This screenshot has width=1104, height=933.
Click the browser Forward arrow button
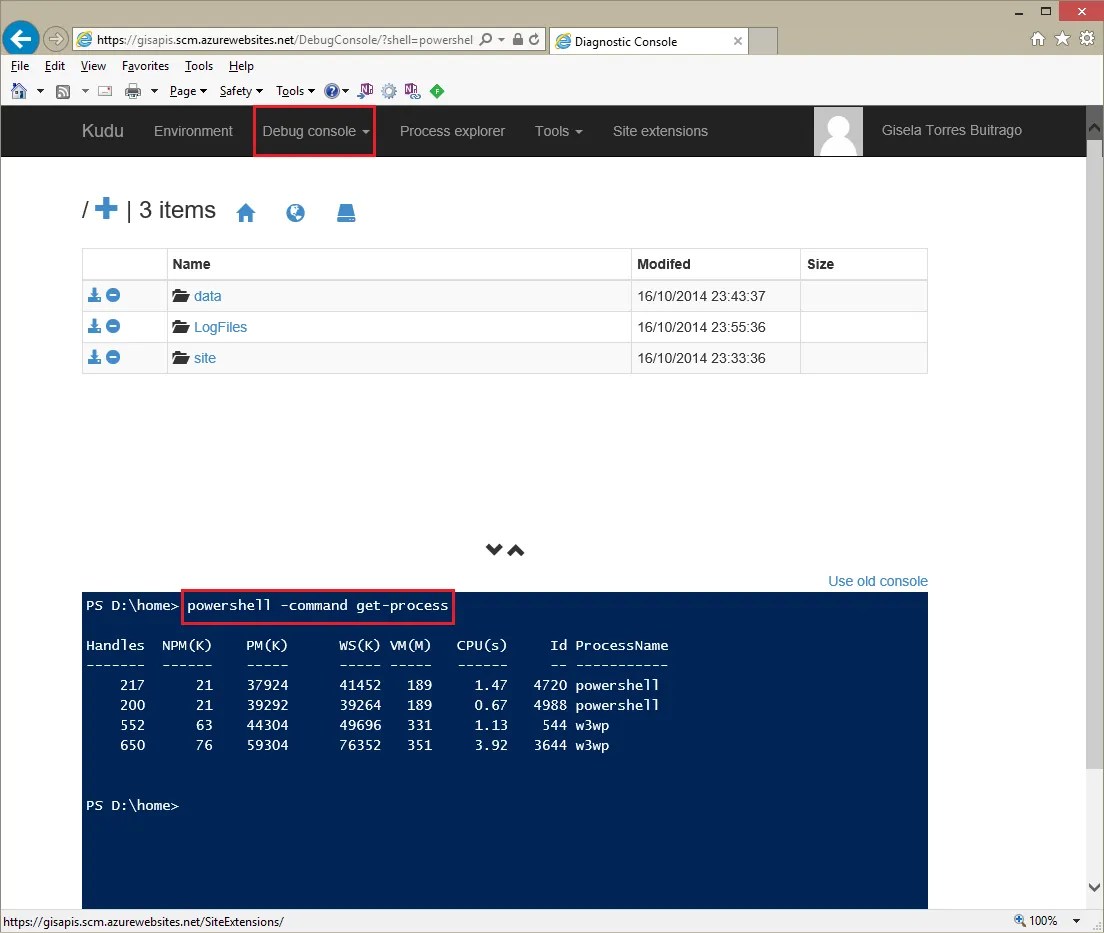pyautogui.click(x=55, y=39)
